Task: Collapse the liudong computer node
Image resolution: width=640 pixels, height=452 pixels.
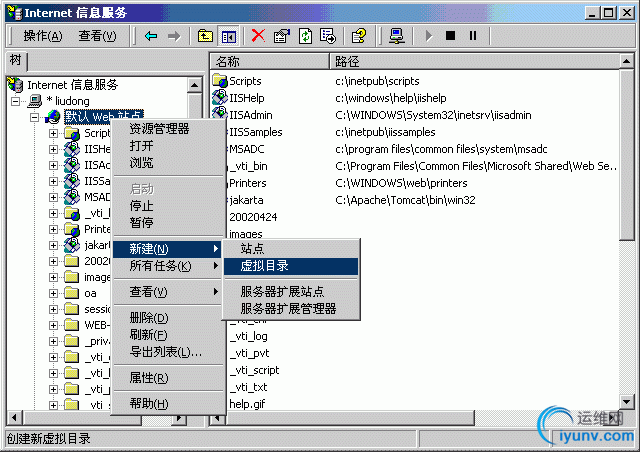Action: (x=16, y=101)
